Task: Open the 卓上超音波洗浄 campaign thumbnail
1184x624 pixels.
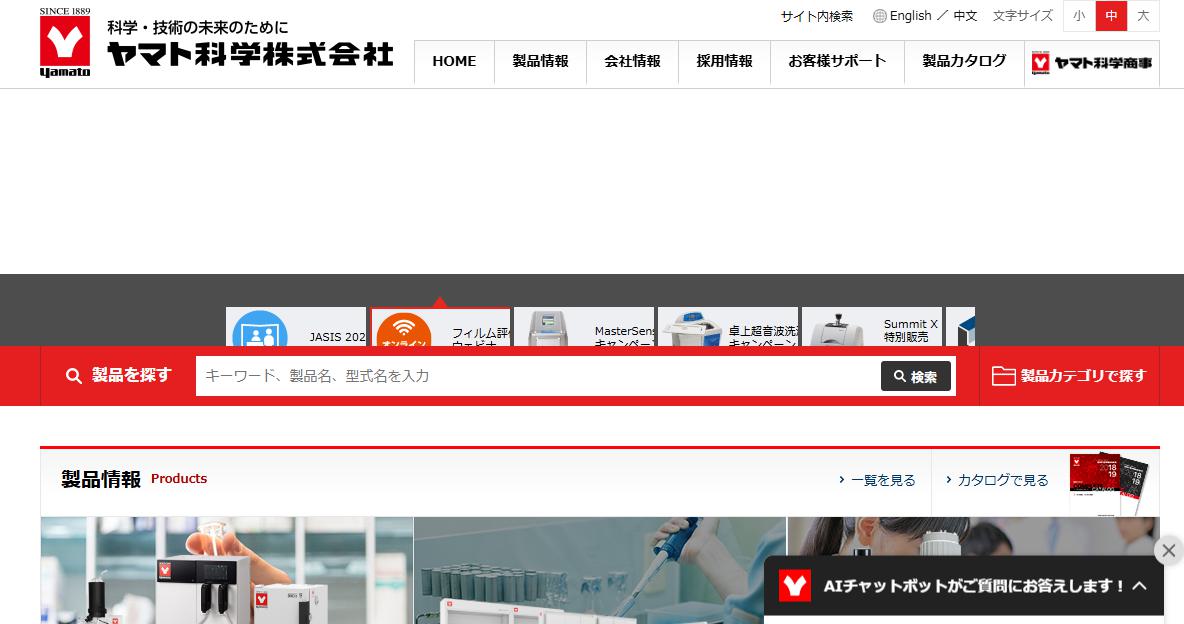Action: (728, 326)
